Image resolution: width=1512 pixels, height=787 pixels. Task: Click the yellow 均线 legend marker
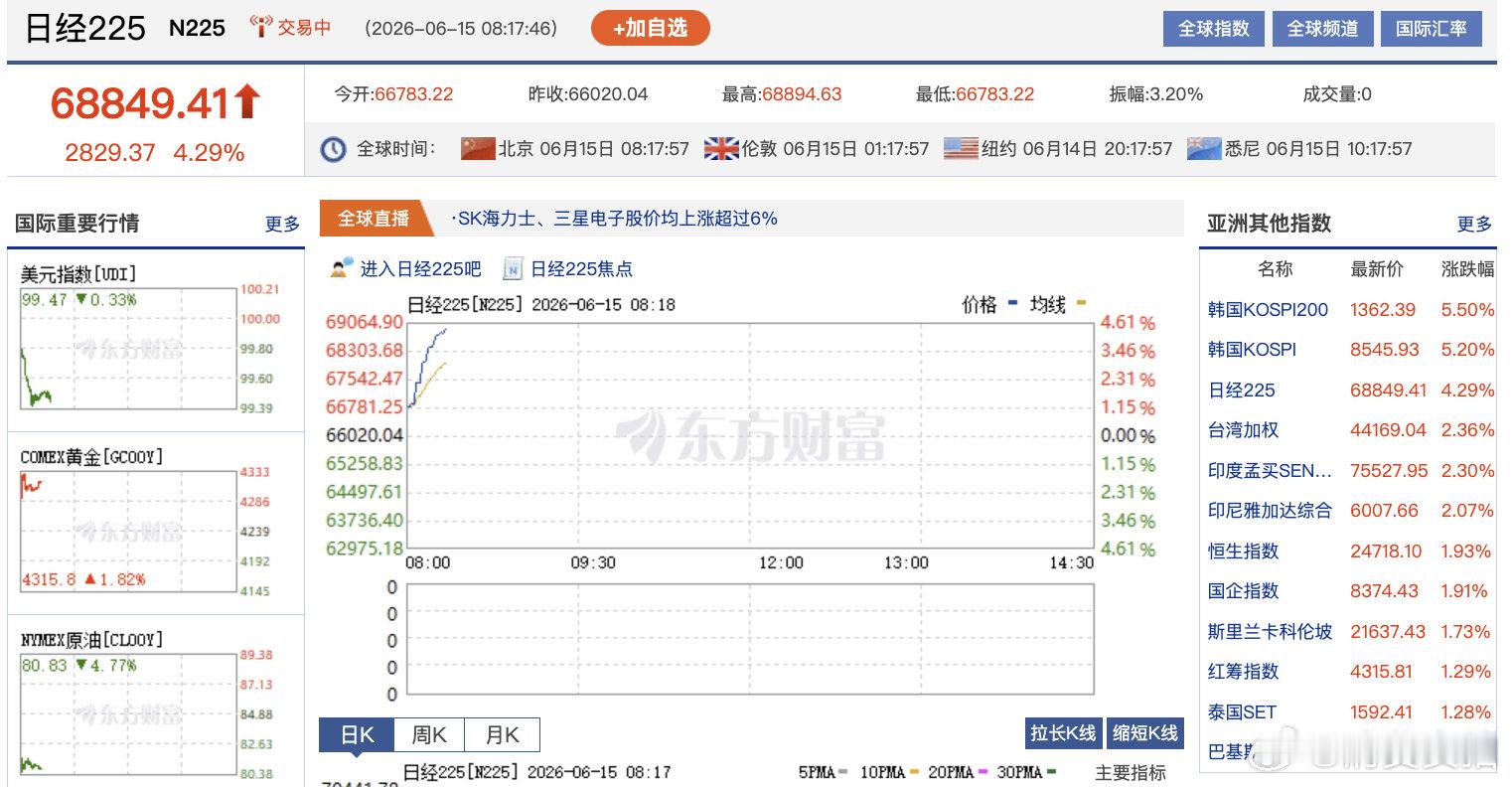1081,303
